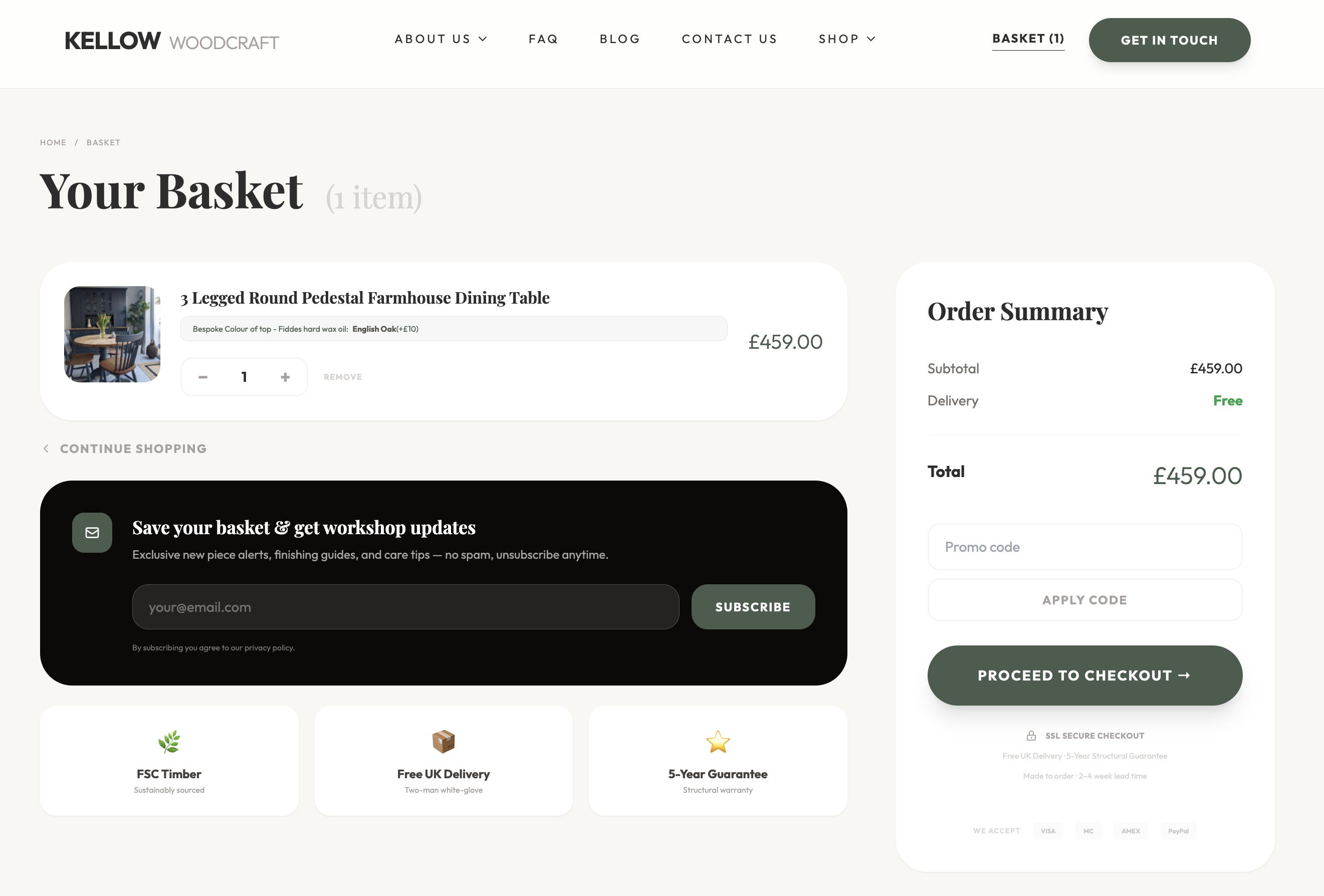This screenshot has height=896, width=1324.
Task: Click the Subscribe button
Action: click(753, 607)
